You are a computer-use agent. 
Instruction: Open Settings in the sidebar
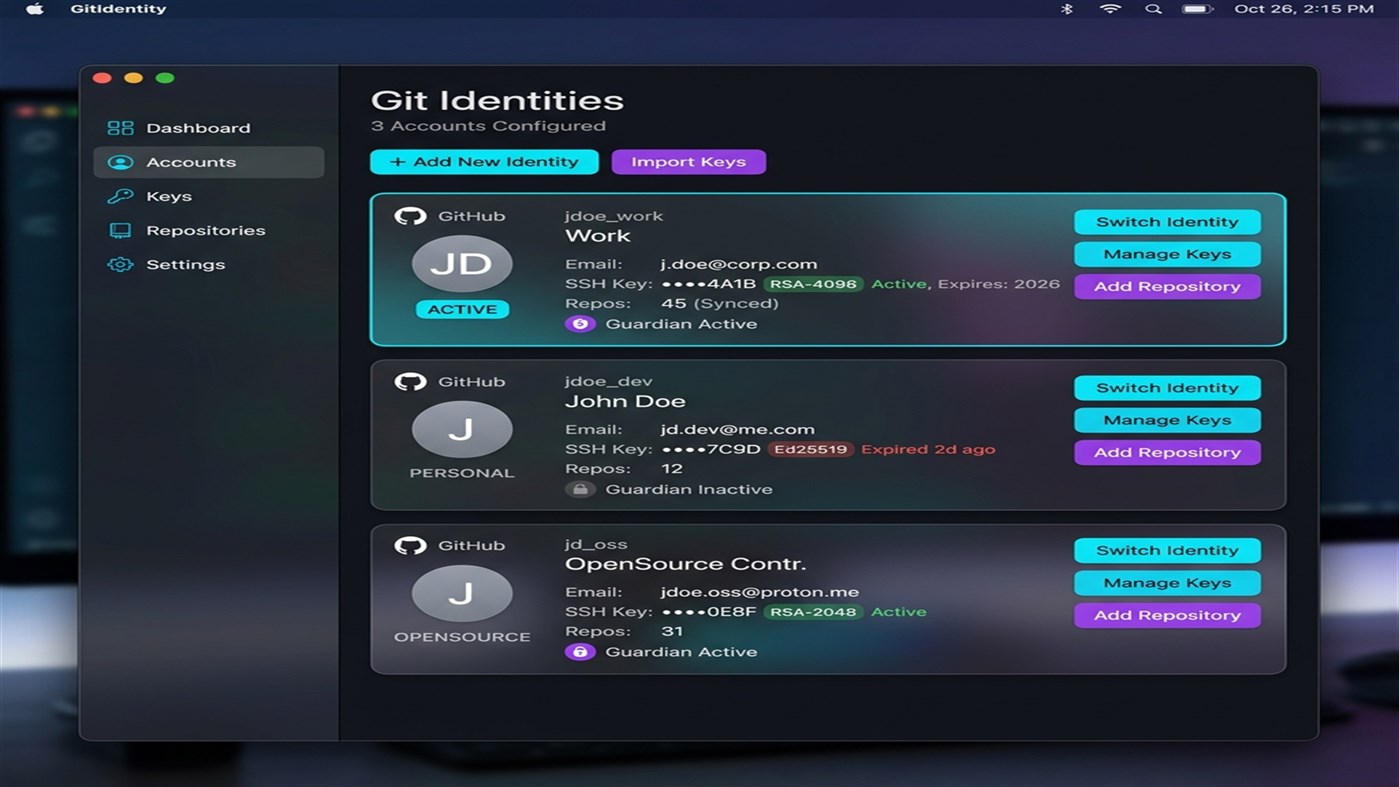(209, 264)
